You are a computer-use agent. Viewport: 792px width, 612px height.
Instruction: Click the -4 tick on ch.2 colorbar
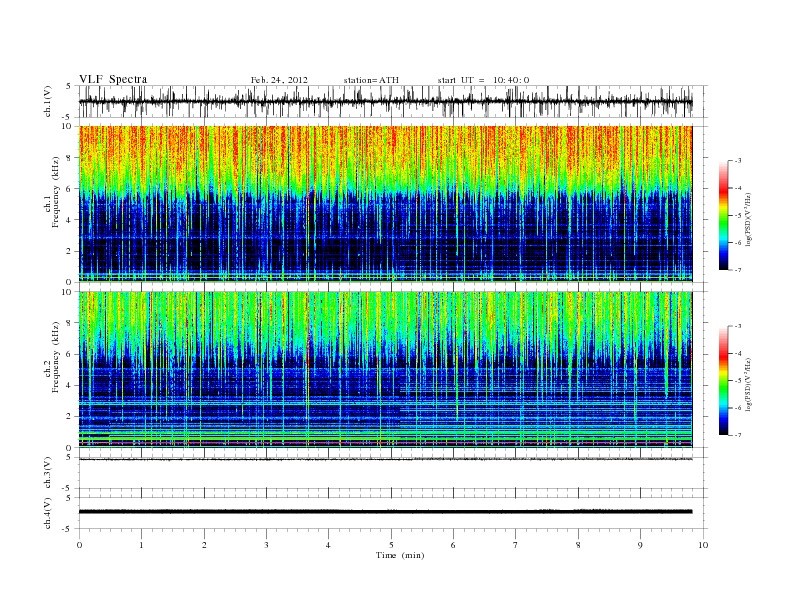[x=737, y=353]
